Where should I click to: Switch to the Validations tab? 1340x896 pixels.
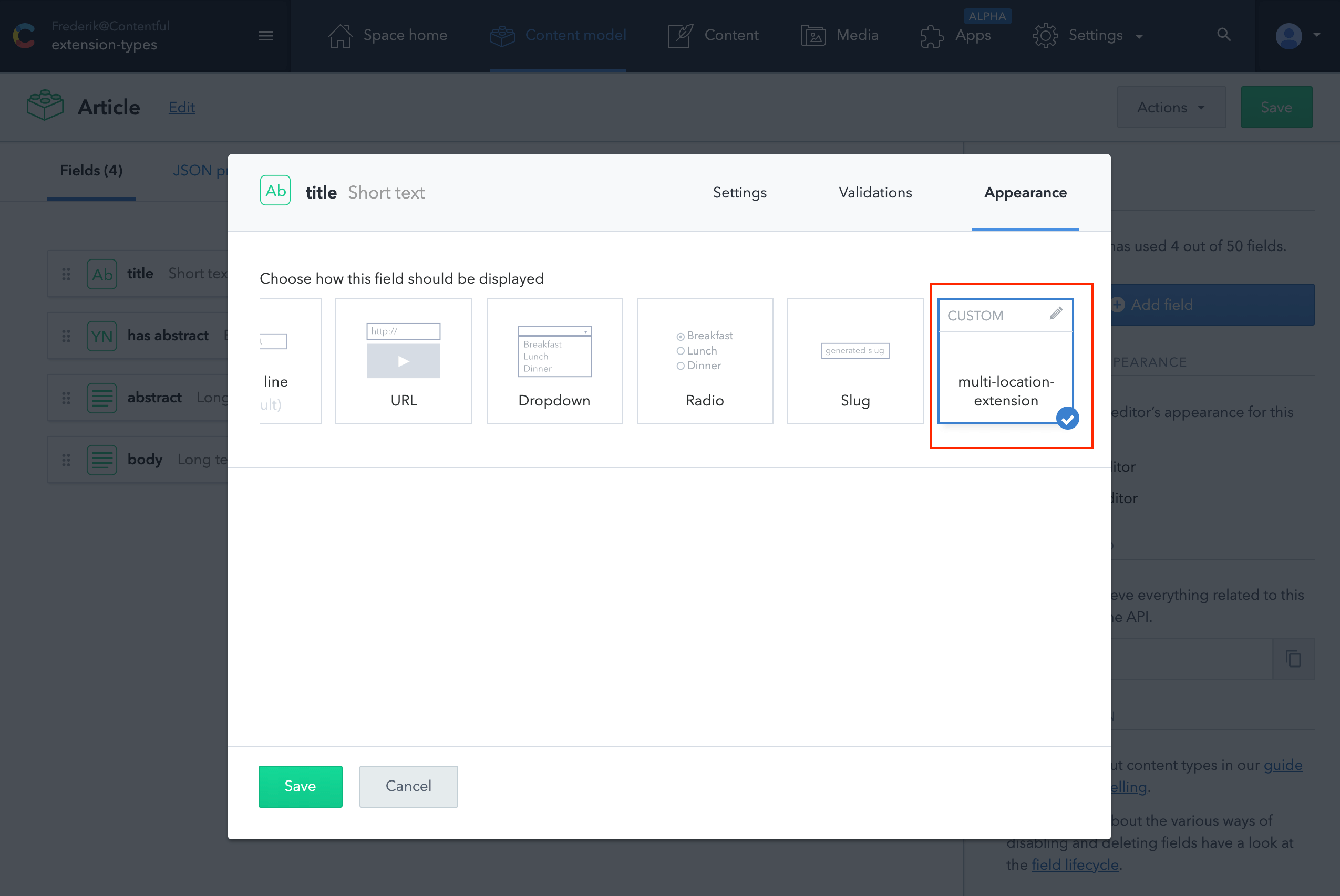pos(874,193)
